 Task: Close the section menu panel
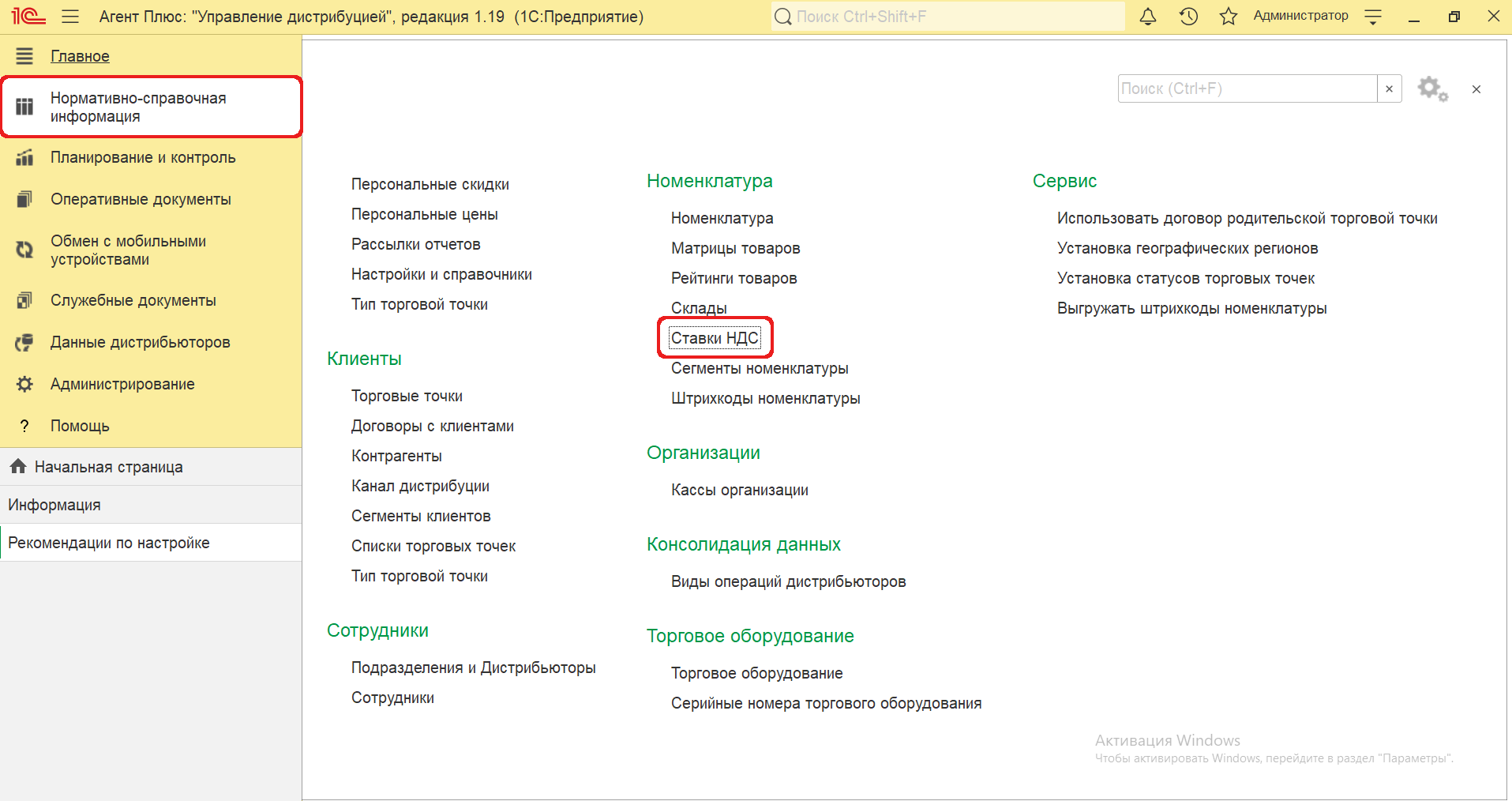pos(1476,89)
